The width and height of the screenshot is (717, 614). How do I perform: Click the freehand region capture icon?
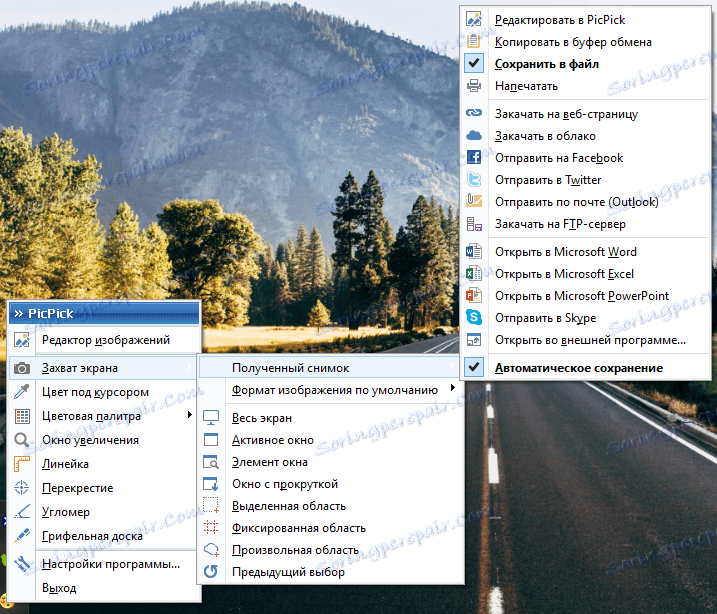211,550
